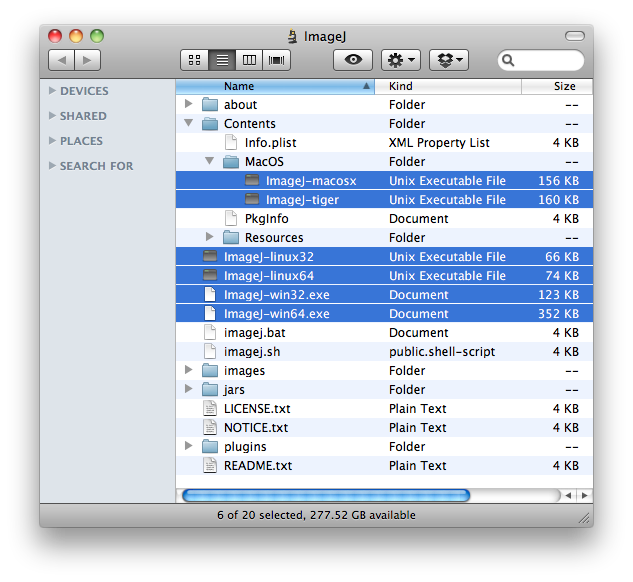
Task: Select the NOTICE.txt file icon
Action: [x=210, y=427]
